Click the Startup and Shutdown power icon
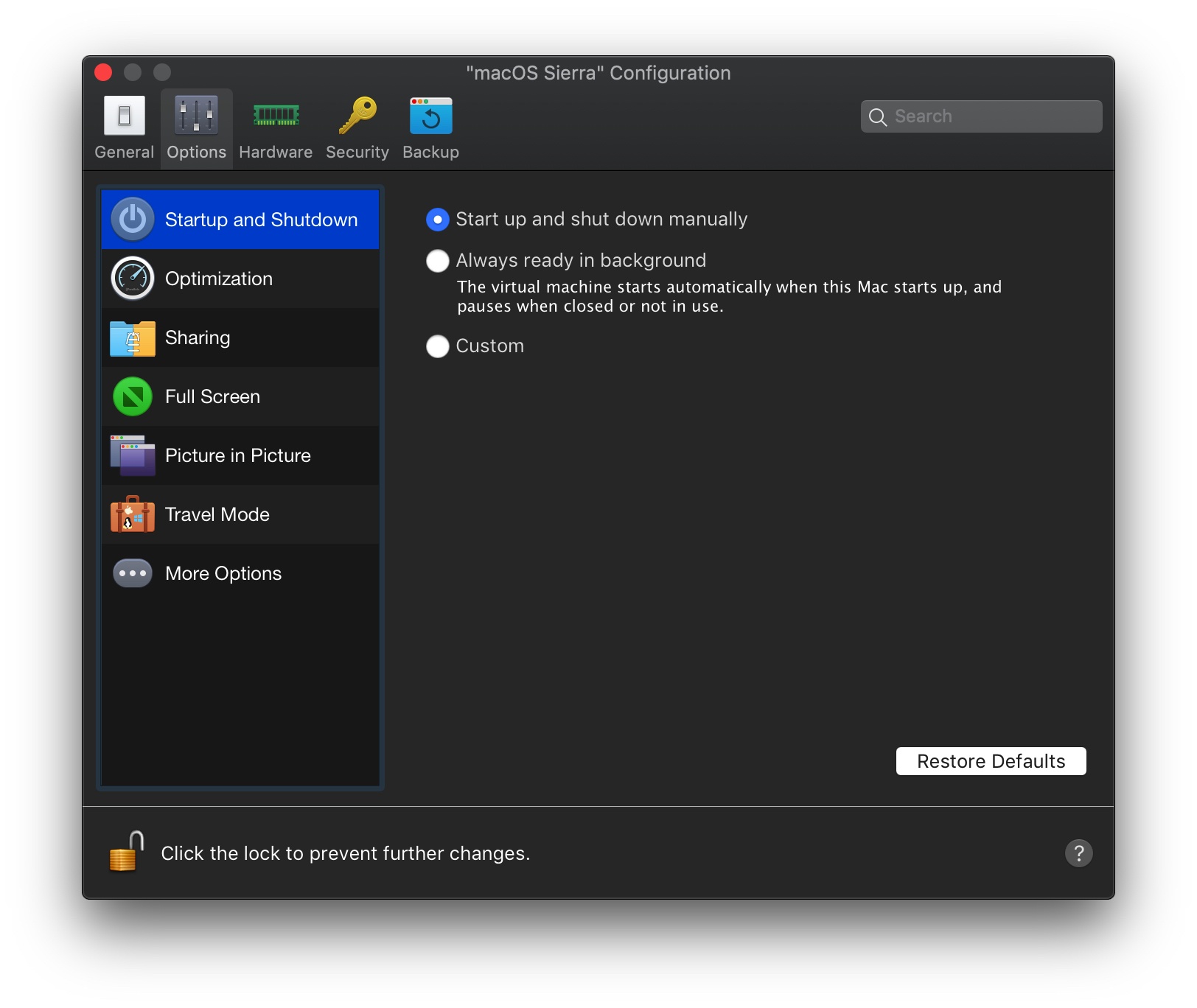This screenshot has height=1008, width=1197. (133, 220)
